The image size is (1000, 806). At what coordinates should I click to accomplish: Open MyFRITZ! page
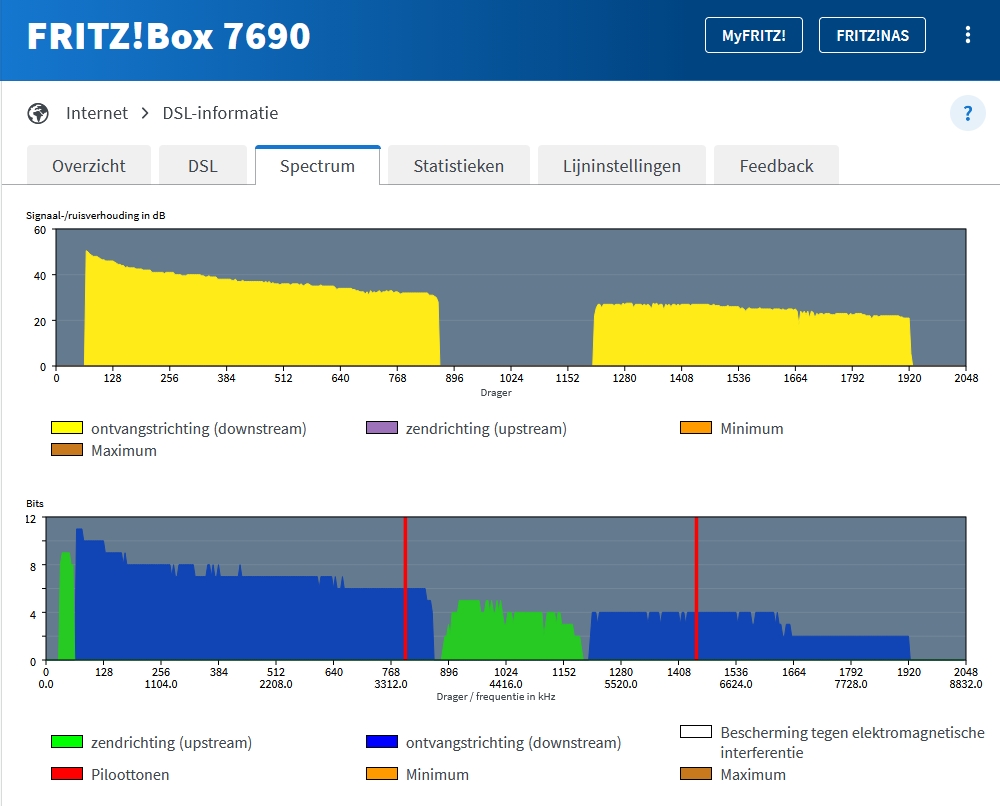753,35
